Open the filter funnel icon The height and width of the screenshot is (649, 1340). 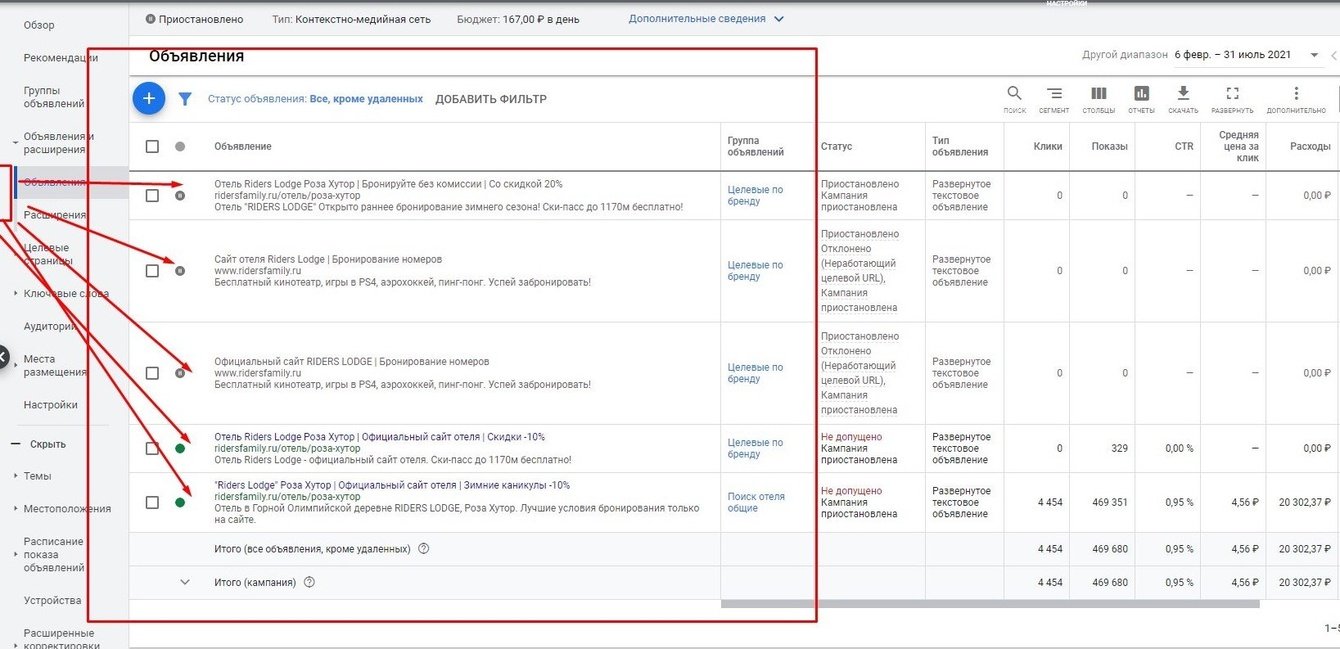pos(185,99)
